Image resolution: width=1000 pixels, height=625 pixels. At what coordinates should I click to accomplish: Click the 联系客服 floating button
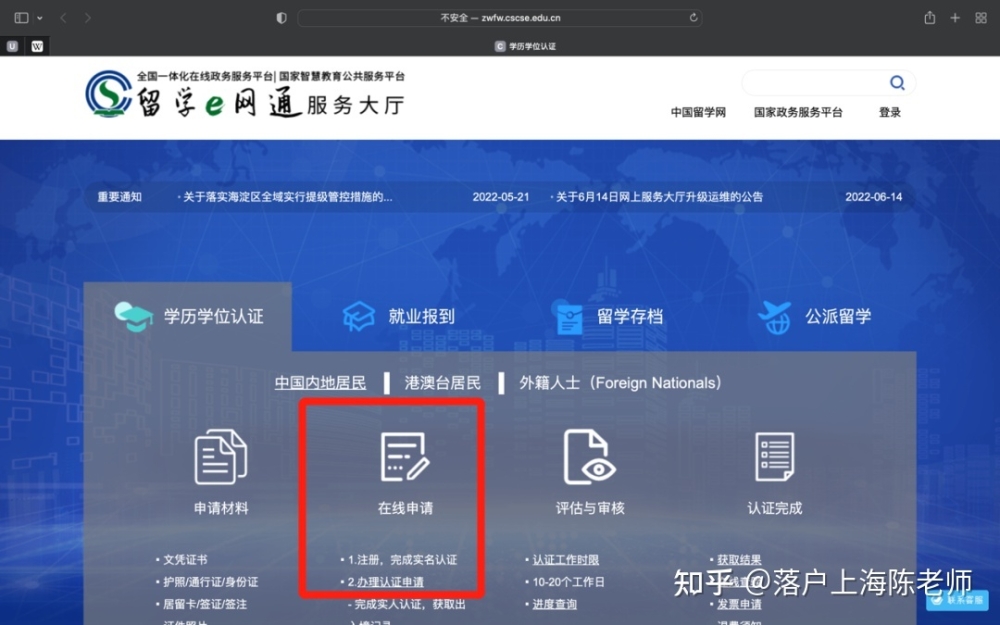pyautogui.click(x=957, y=600)
